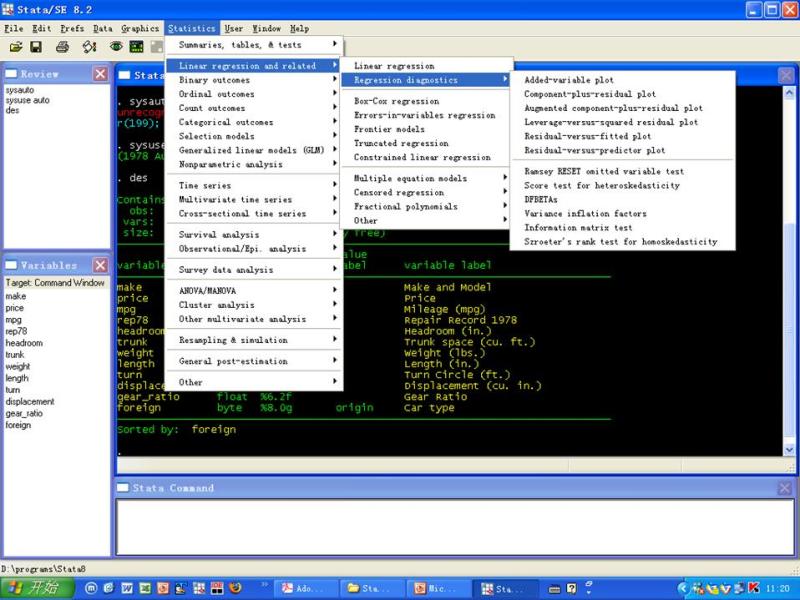Open the Prefs menu
The height and width of the screenshot is (600, 800).
pos(72,29)
